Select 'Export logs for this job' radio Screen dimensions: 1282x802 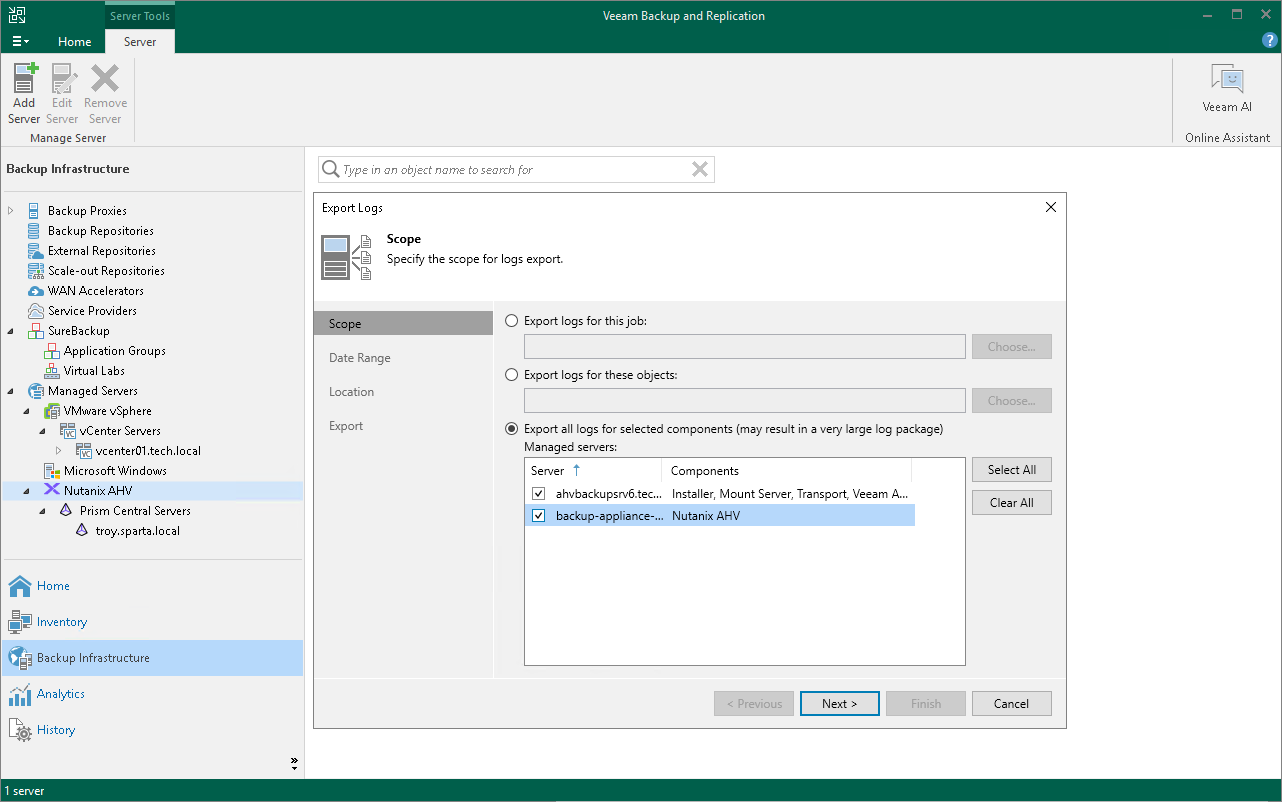[x=512, y=321]
